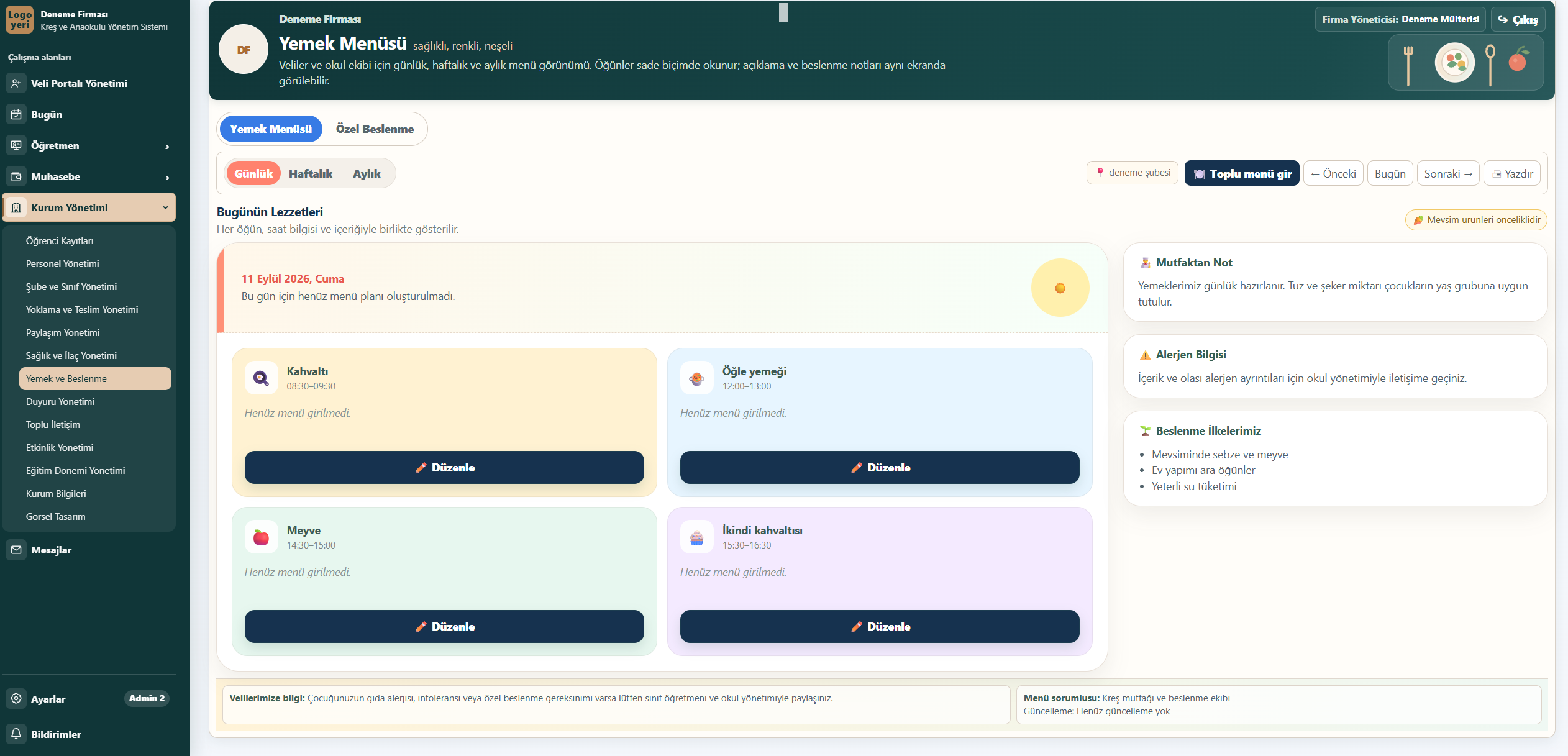Click the Yazdır print button
This screenshot has width=1568, height=756.
[x=1512, y=173]
